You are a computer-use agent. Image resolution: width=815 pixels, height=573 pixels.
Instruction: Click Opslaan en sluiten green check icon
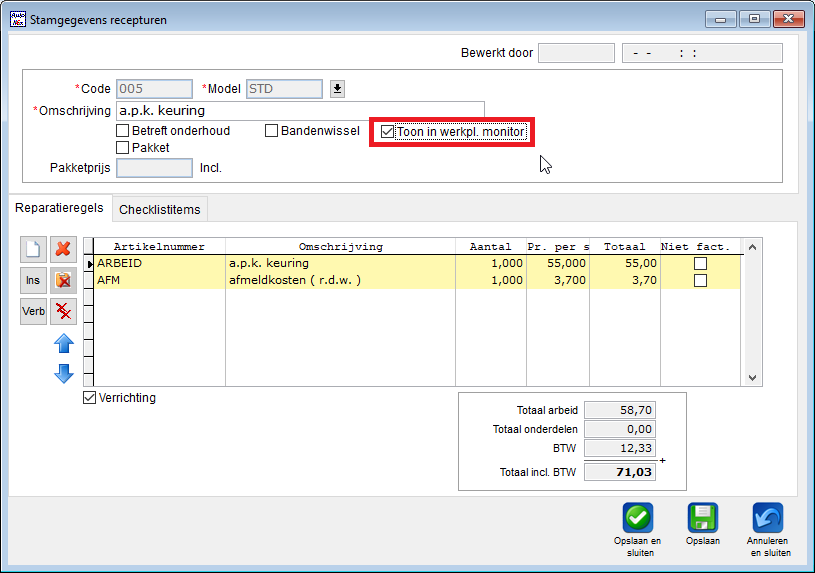pyautogui.click(x=638, y=517)
